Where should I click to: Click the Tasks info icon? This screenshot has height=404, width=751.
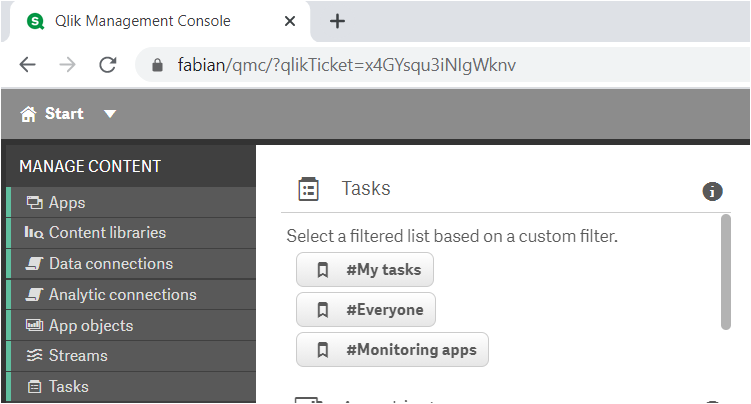(712, 191)
